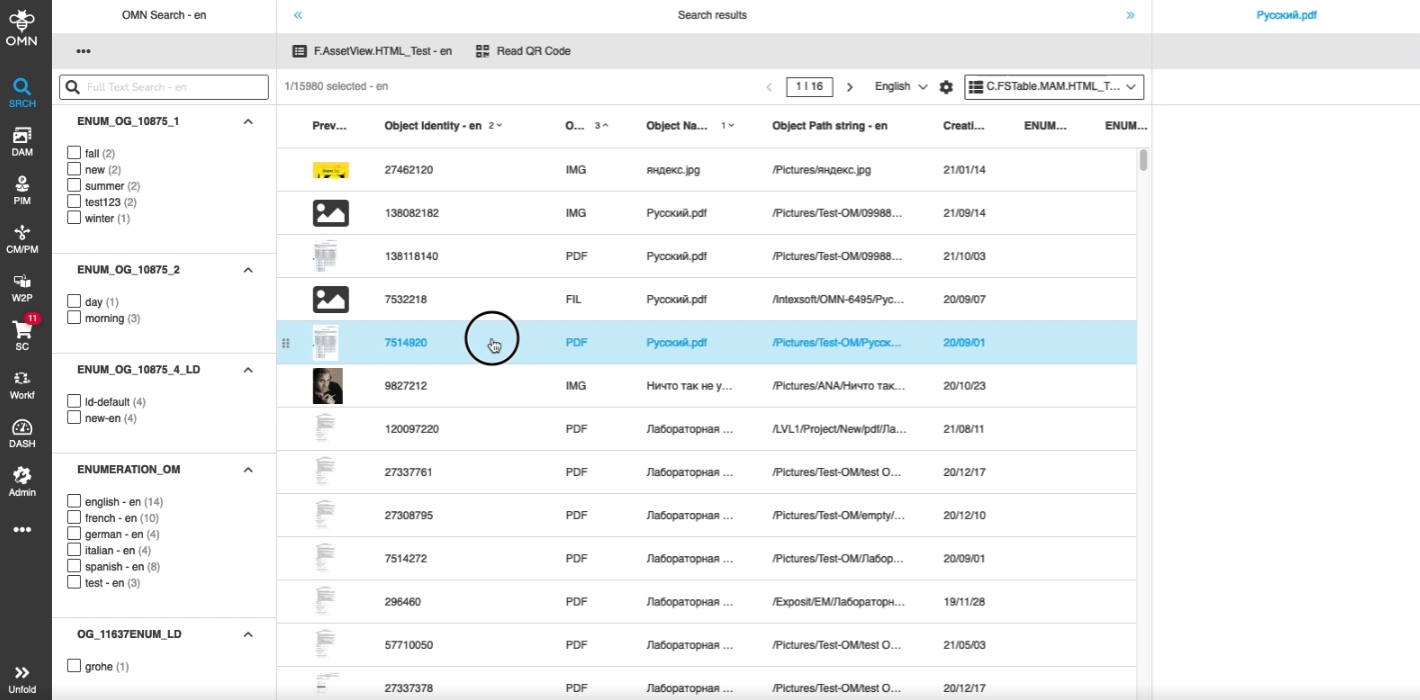The height and width of the screenshot is (700, 1420).
Task: Open the DASH dashboard icon
Action: 22,433
